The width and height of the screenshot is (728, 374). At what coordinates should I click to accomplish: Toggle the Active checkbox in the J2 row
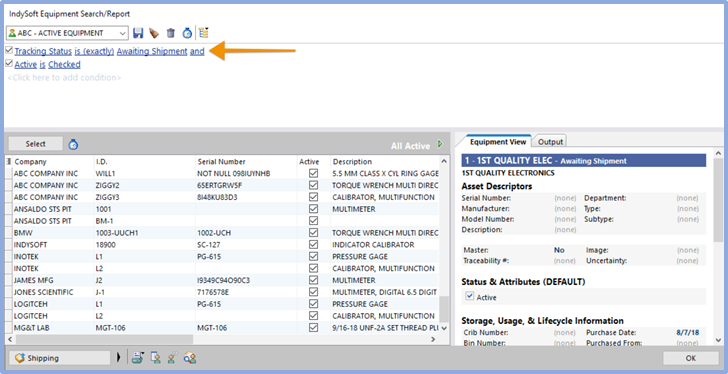point(313,280)
